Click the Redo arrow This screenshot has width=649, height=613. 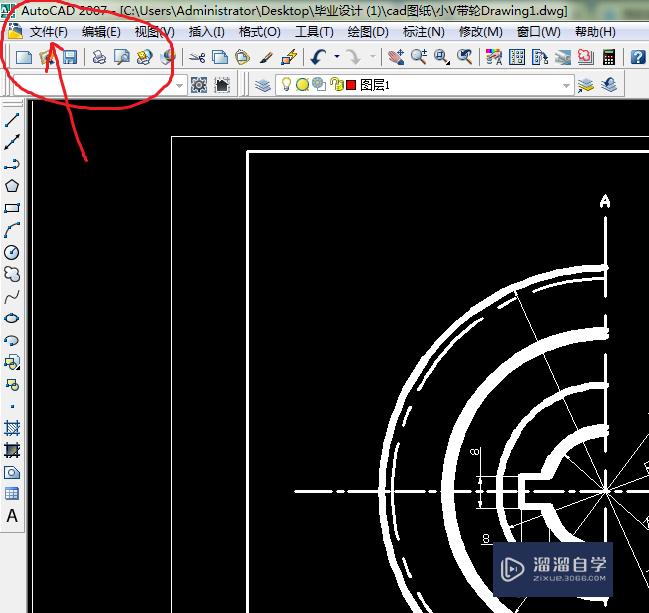(353, 57)
